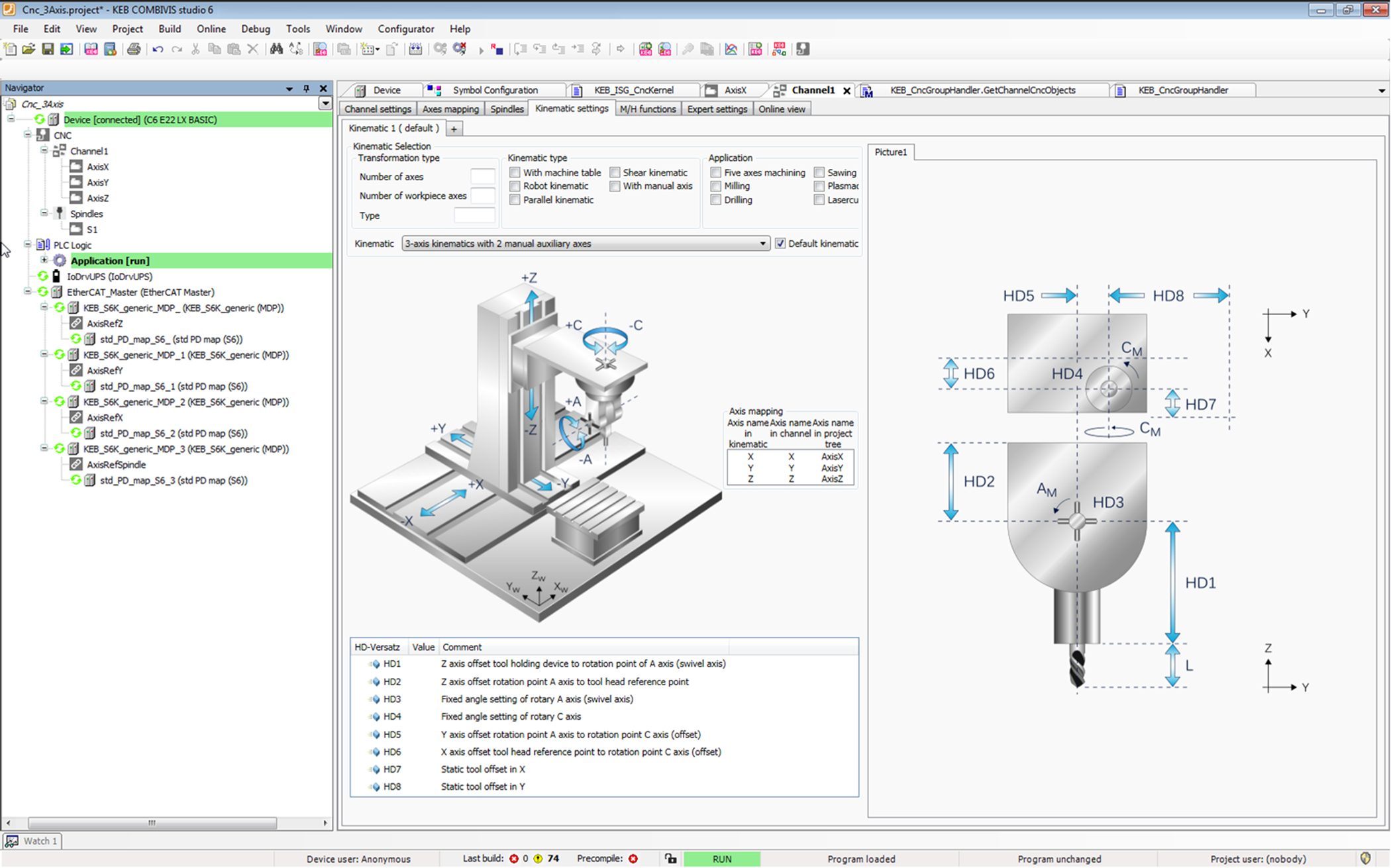Add a new kinematic with plus button
The width and height of the screenshot is (1391, 868).
click(454, 129)
